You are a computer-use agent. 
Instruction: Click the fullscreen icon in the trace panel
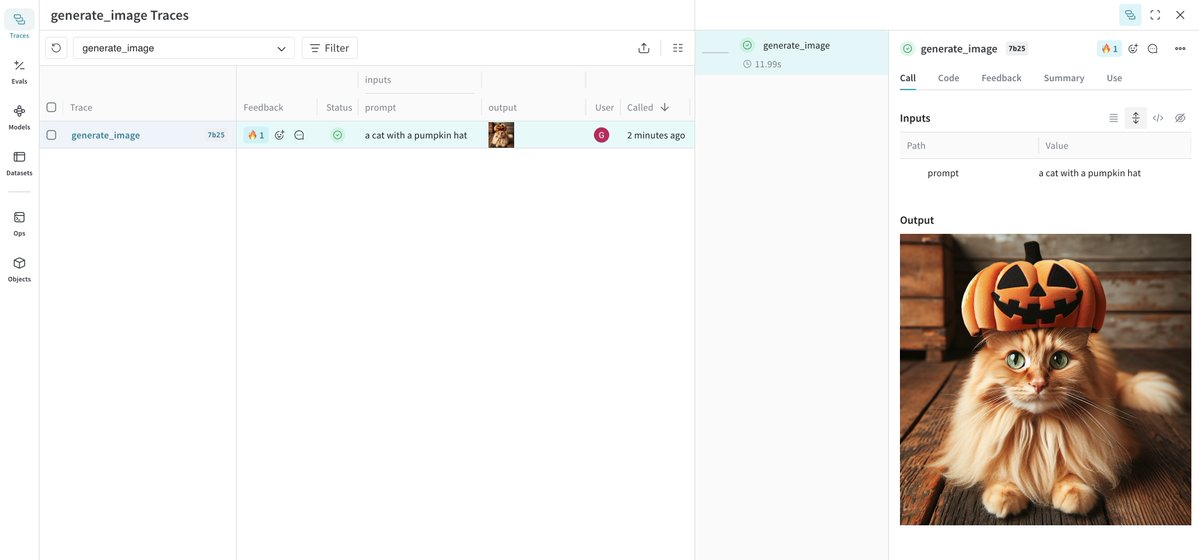pyautogui.click(x=1155, y=15)
